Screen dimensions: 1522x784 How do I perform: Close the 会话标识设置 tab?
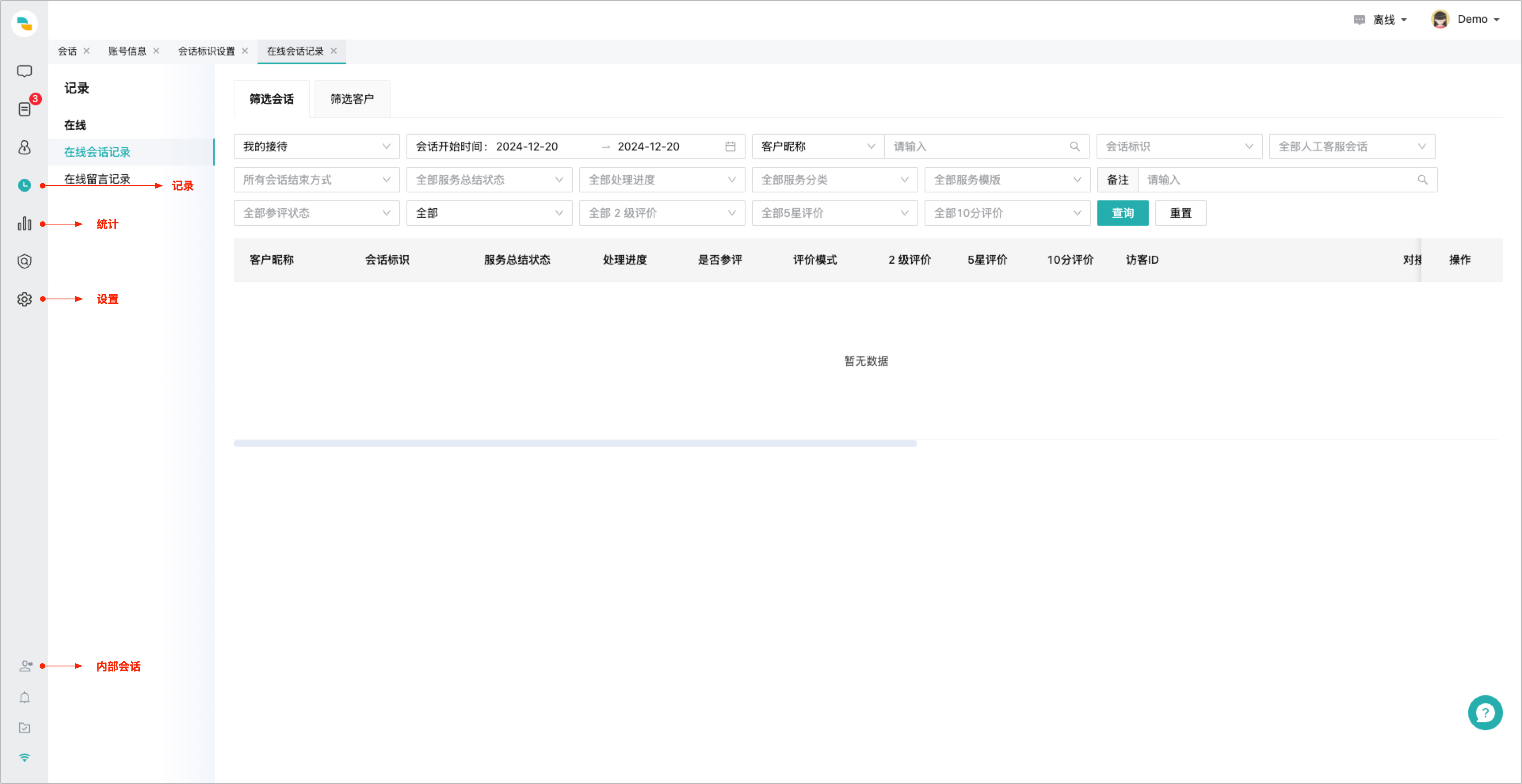click(x=245, y=51)
